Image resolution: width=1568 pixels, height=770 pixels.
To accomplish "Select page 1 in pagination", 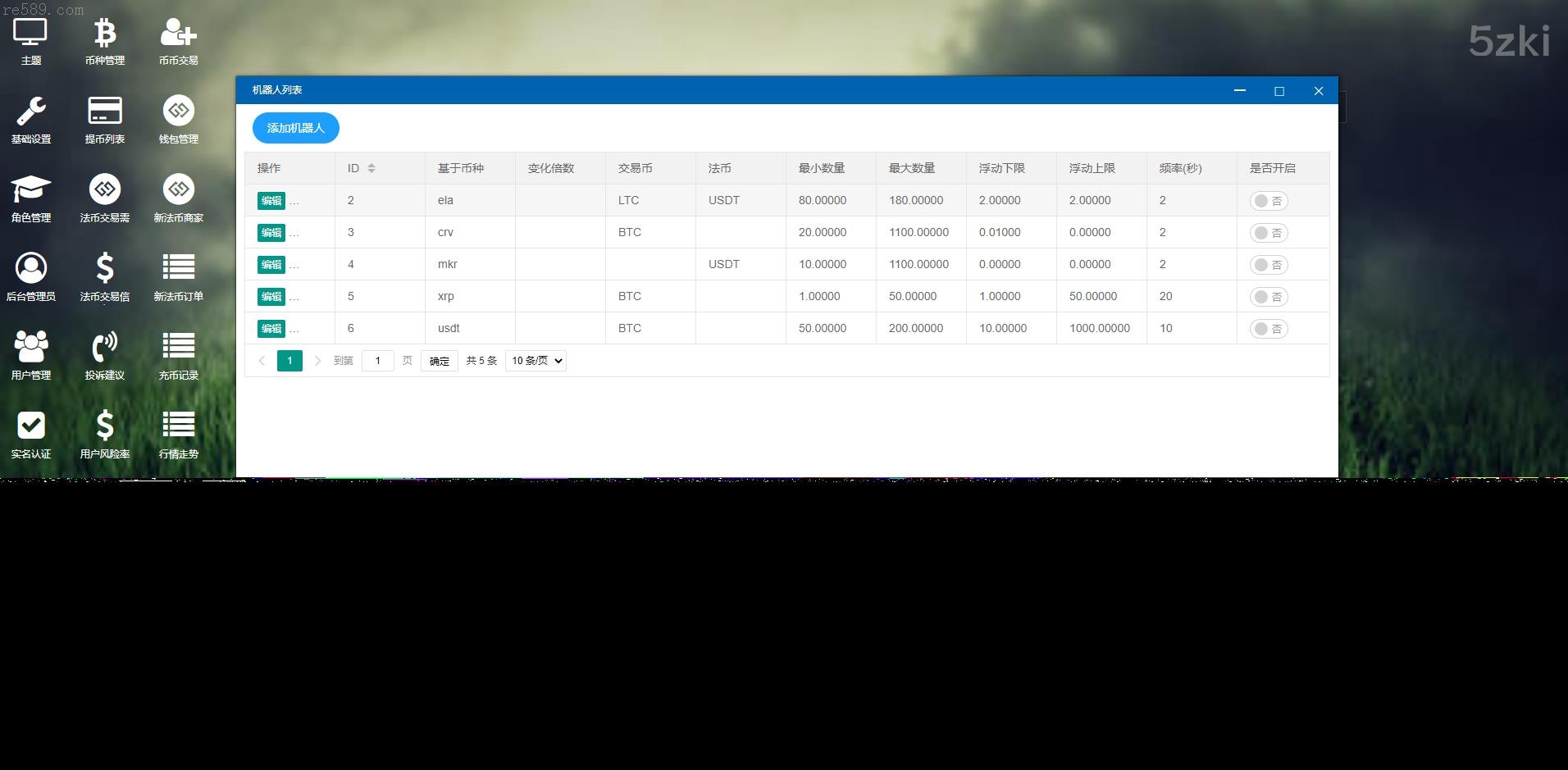I will [x=289, y=361].
